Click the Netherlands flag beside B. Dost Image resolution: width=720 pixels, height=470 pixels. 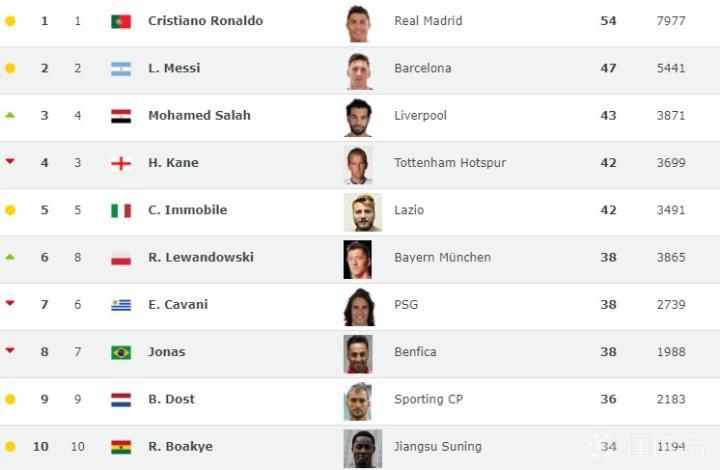[x=121, y=400]
